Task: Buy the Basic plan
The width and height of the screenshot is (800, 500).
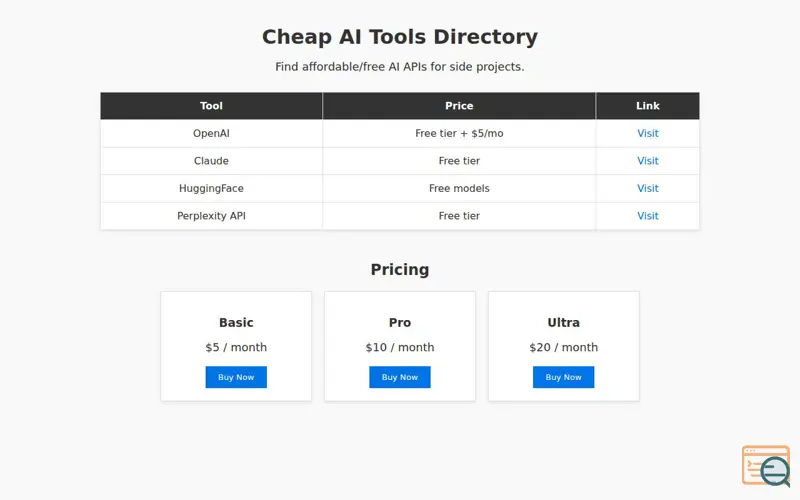Action: point(236,377)
